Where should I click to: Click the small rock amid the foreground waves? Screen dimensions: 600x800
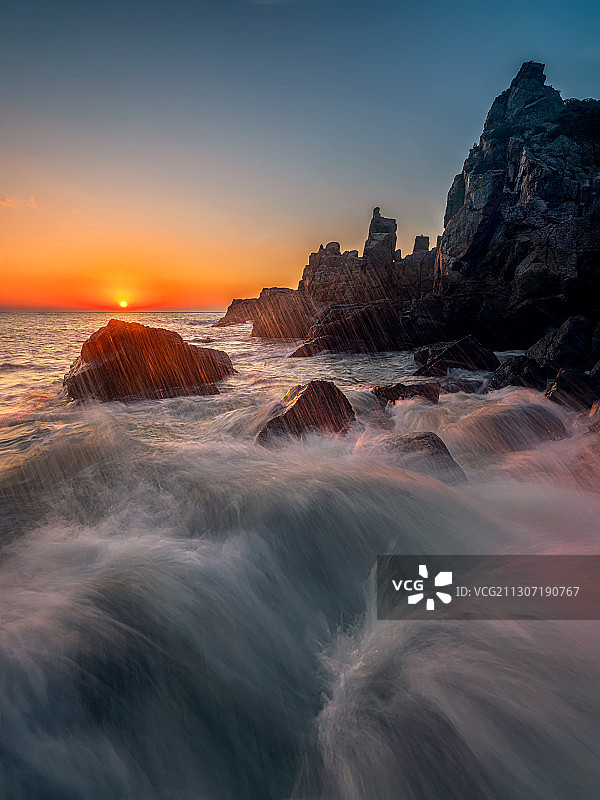(310, 410)
